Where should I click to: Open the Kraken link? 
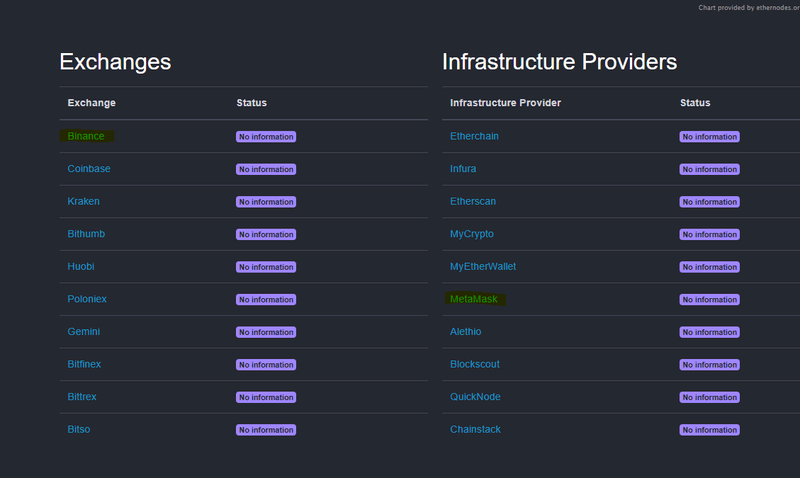pos(84,202)
